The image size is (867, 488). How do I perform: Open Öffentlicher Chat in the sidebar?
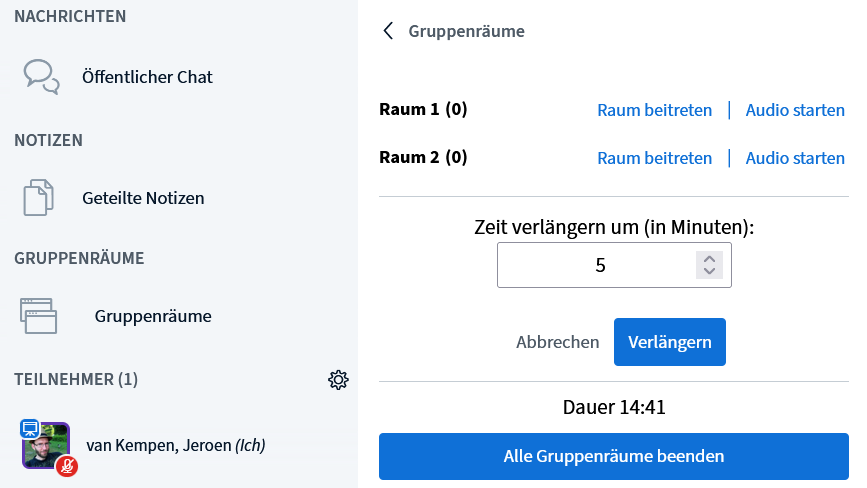pyautogui.click(x=147, y=76)
